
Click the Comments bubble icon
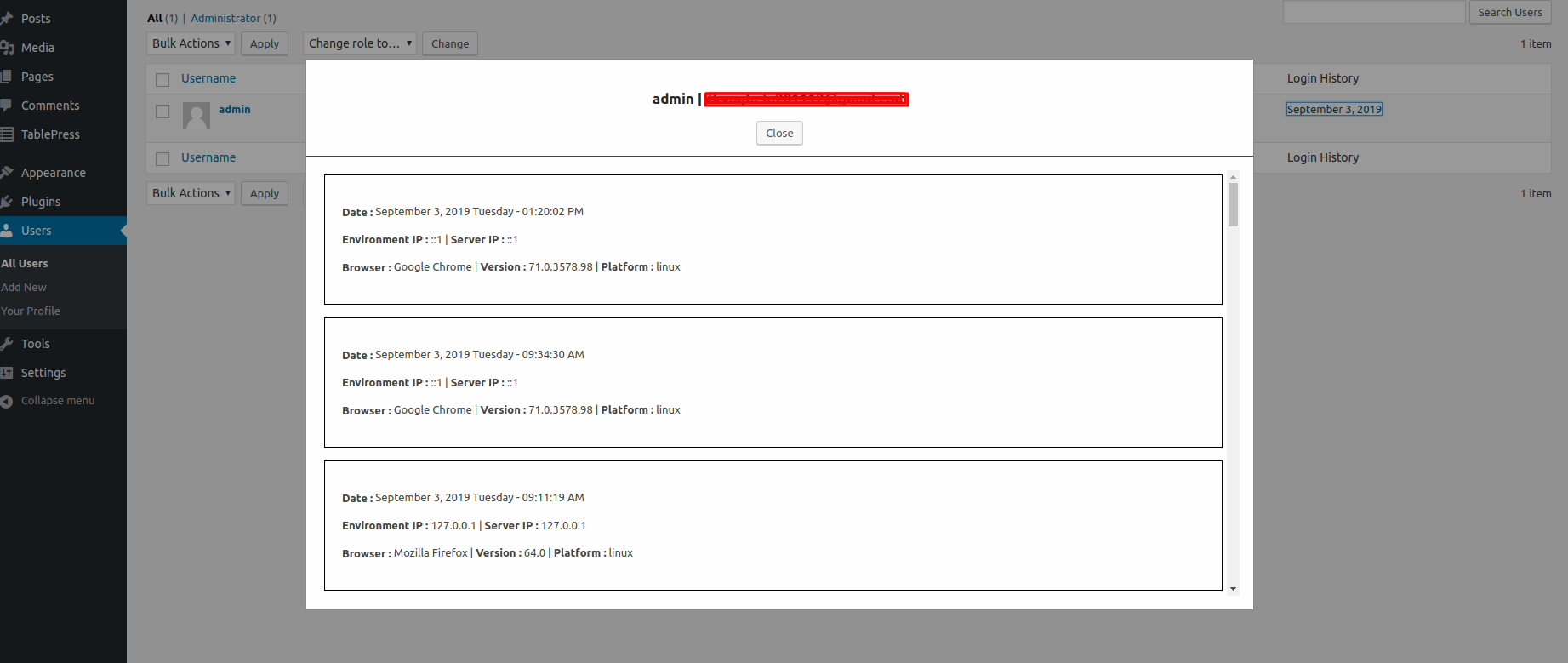pos(7,106)
